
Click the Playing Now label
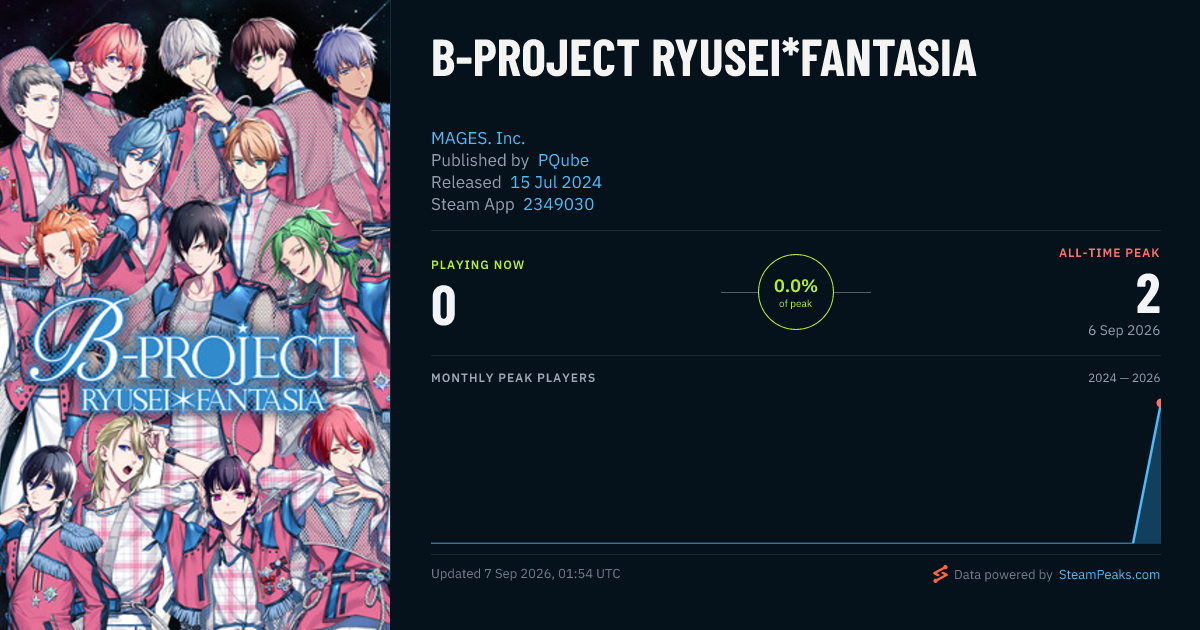coord(478,265)
